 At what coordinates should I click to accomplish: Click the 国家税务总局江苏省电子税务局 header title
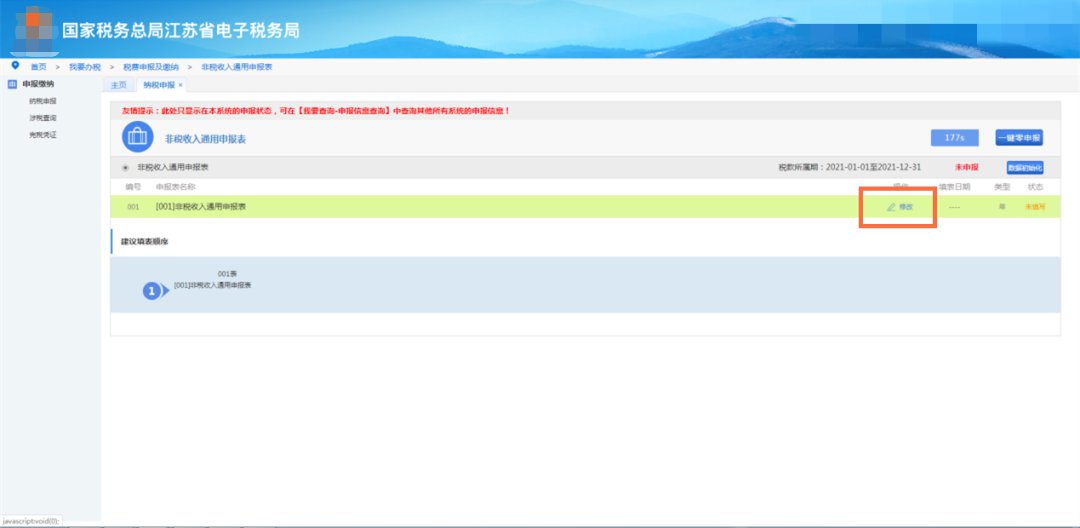coord(180,31)
